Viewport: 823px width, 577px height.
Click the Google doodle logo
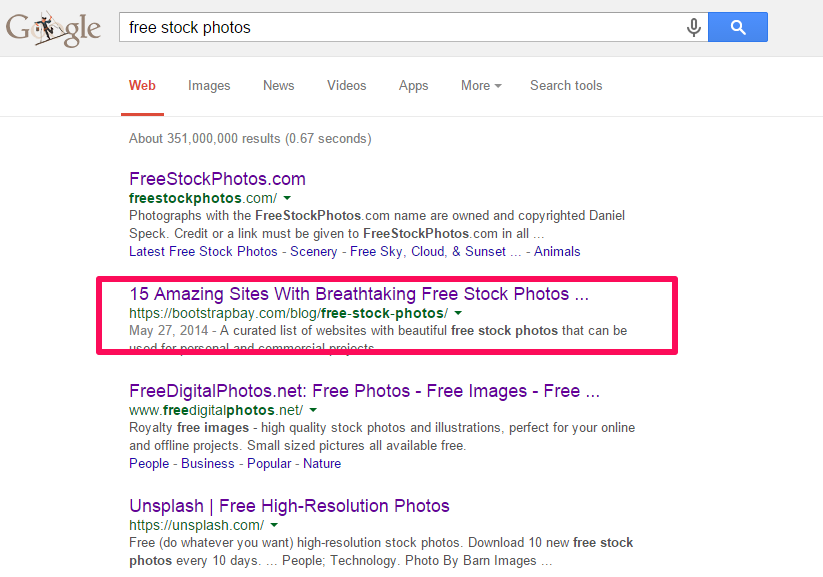click(x=53, y=28)
